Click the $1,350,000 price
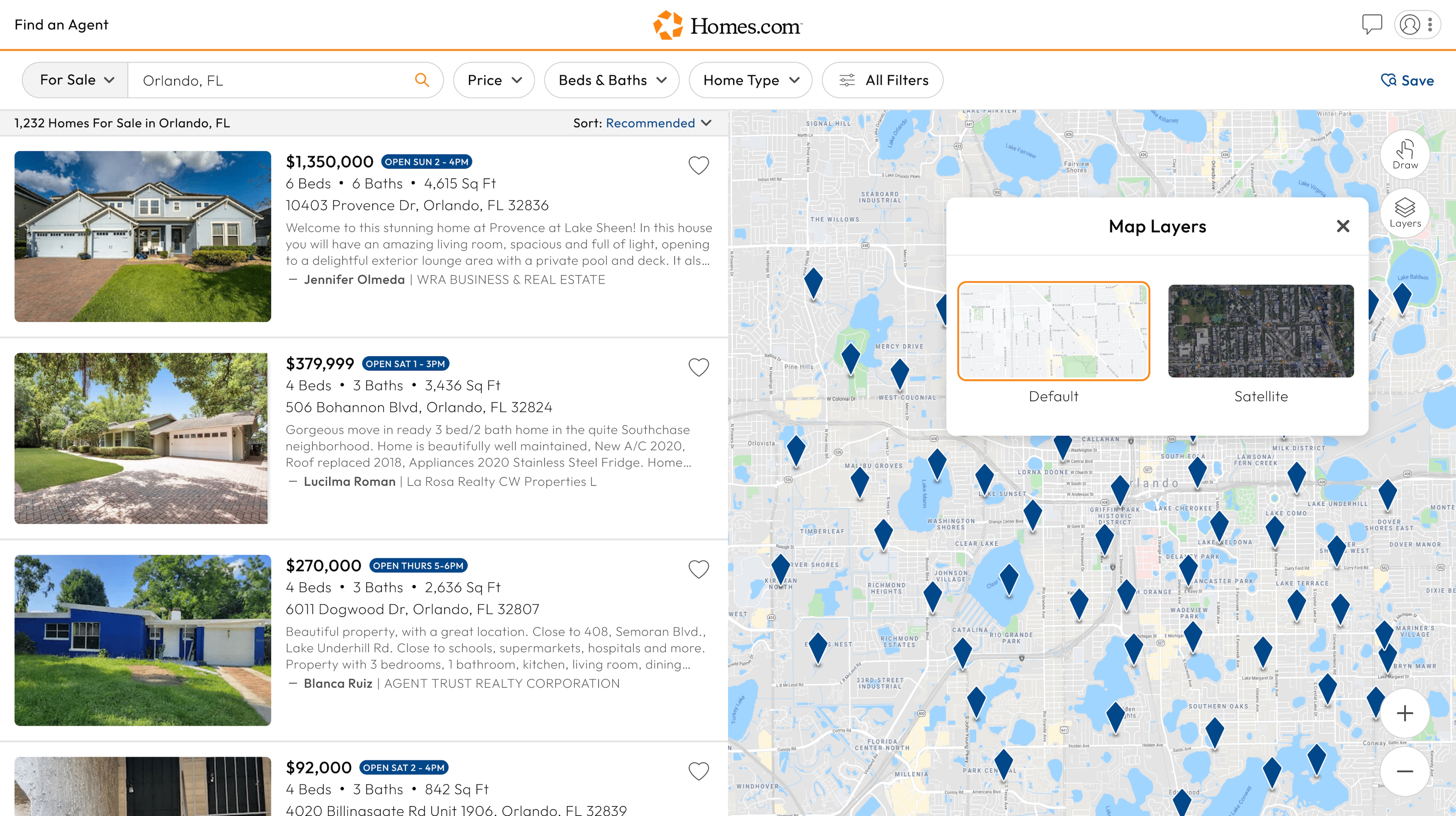1456x816 pixels. pos(330,162)
